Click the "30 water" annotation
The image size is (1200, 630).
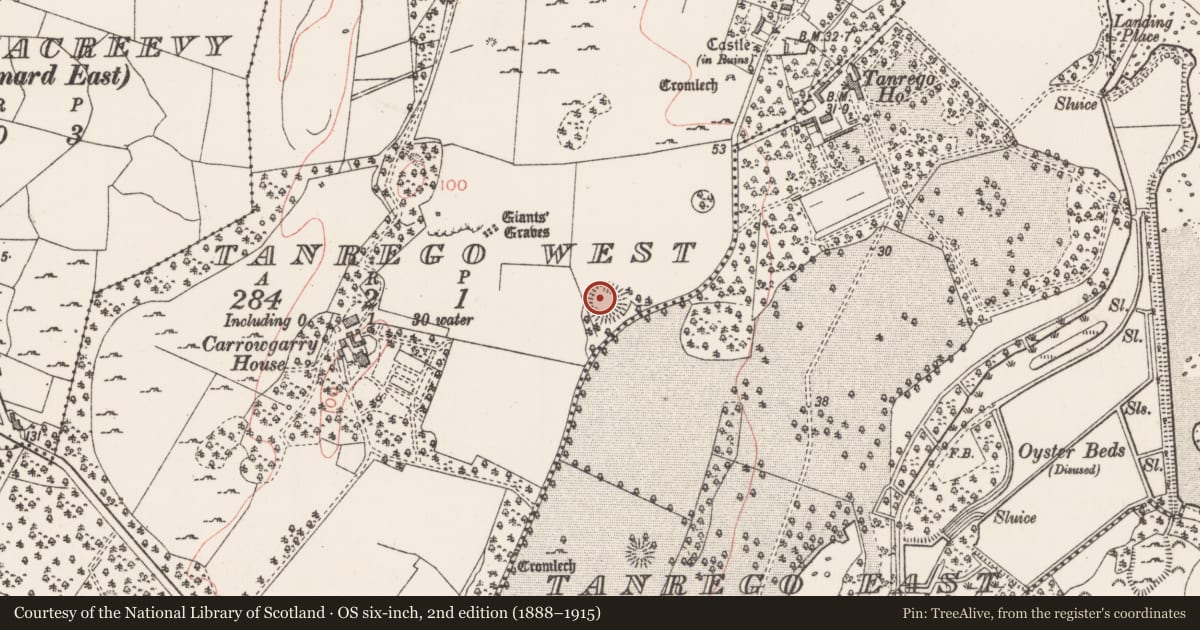441,320
